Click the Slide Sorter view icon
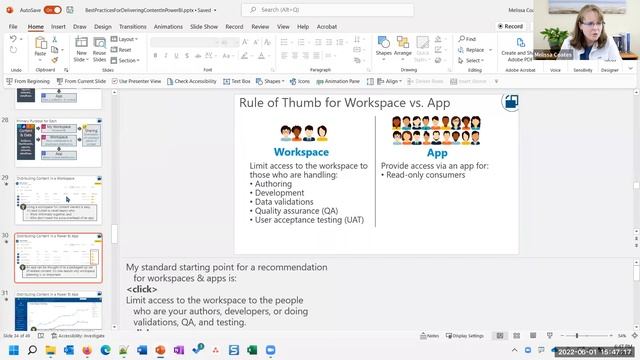Image resolution: width=640 pixels, height=360 pixels. [516, 336]
